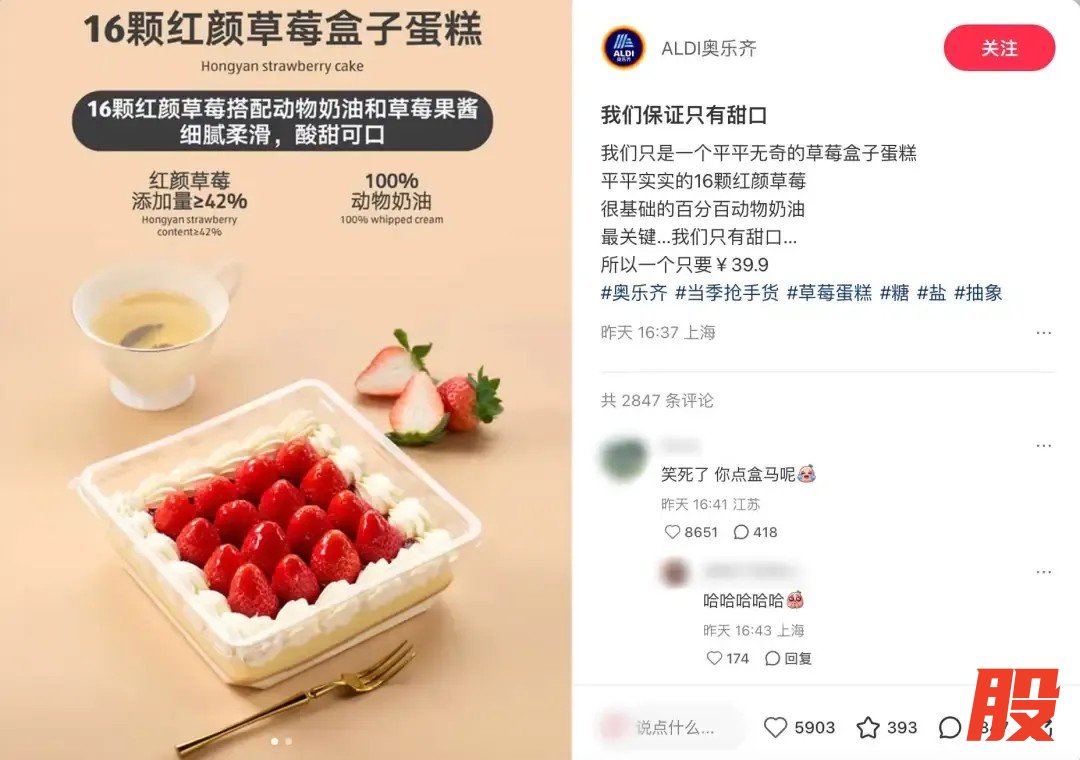Favorite the post using the star icon
Viewport: 1080px width, 760px height.
coord(868,727)
